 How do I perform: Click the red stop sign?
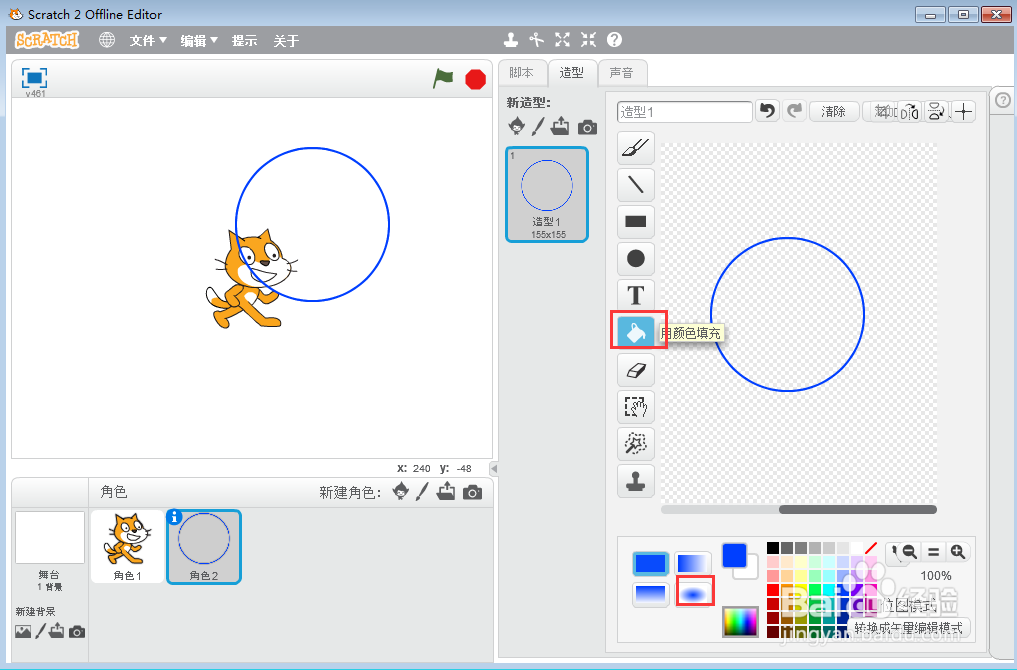pyautogui.click(x=475, y=80)
